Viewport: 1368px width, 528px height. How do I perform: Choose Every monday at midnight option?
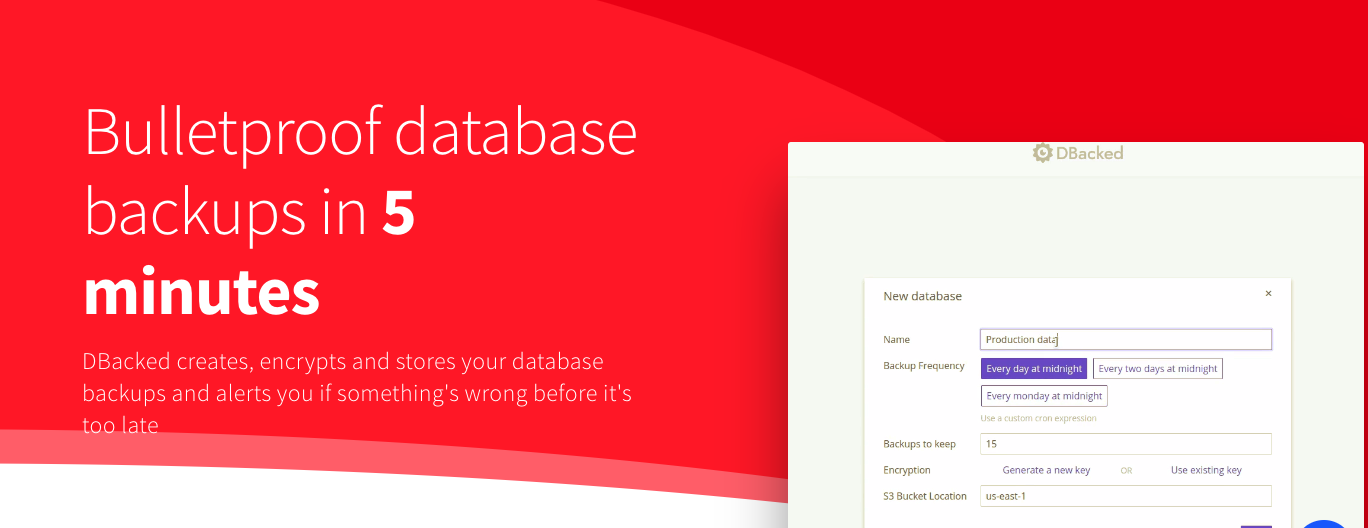pyautogui.click(x=1044, y=396)
